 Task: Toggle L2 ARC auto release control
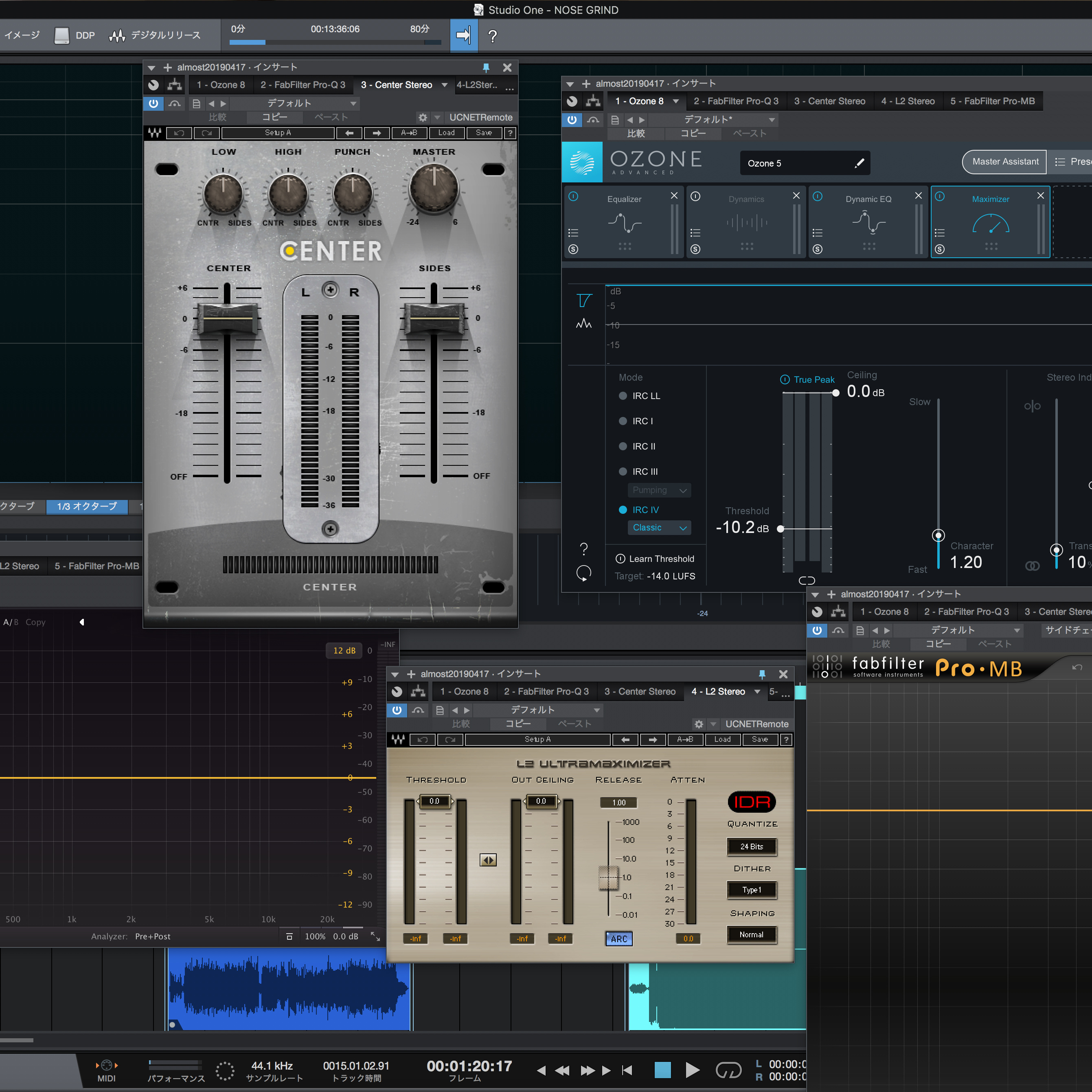(x=619, y=939)
